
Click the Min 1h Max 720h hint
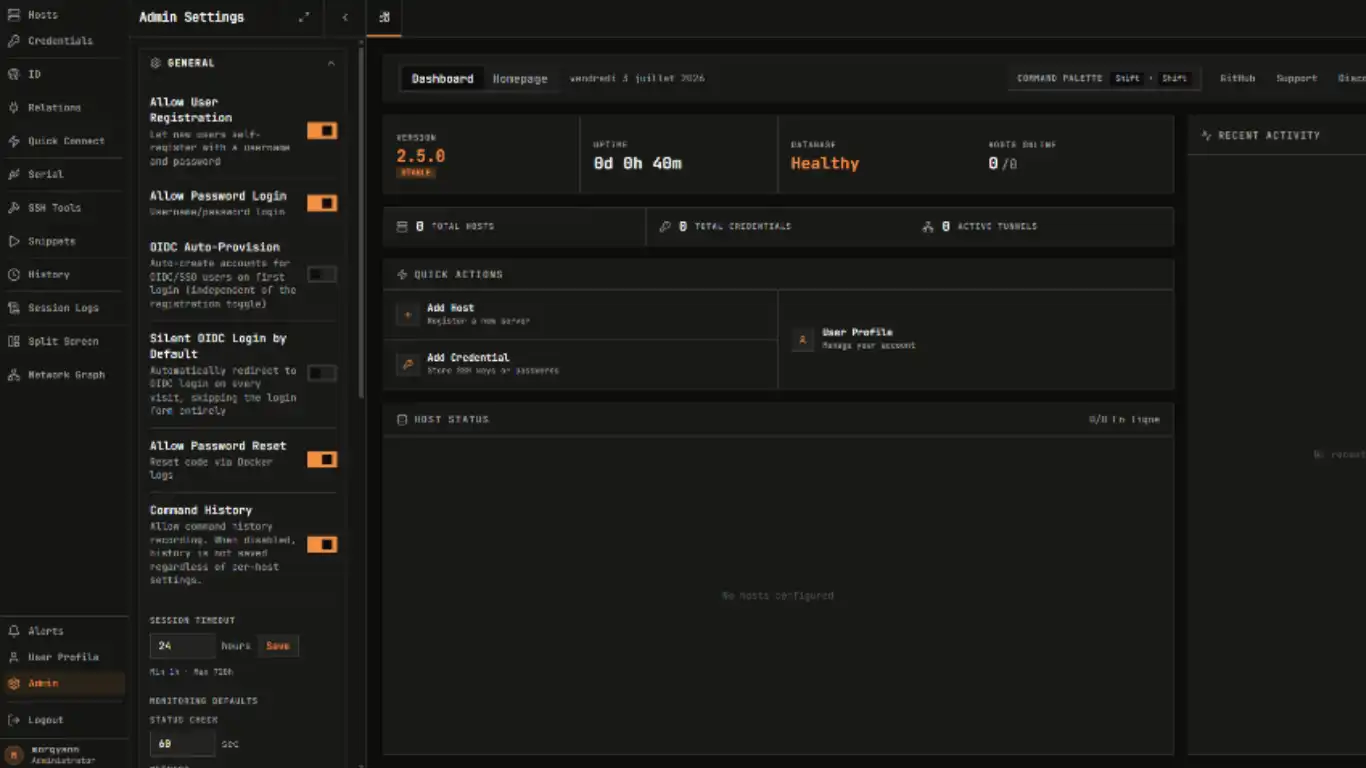click(x=192, y=672)
